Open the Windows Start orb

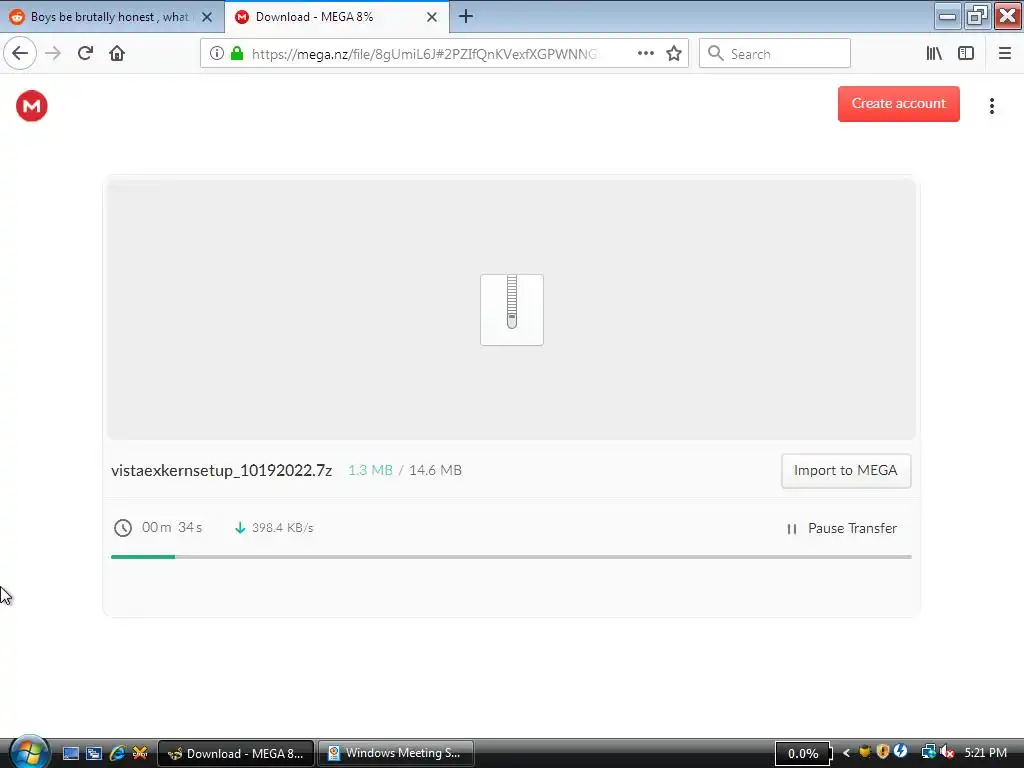click(28, 752)
